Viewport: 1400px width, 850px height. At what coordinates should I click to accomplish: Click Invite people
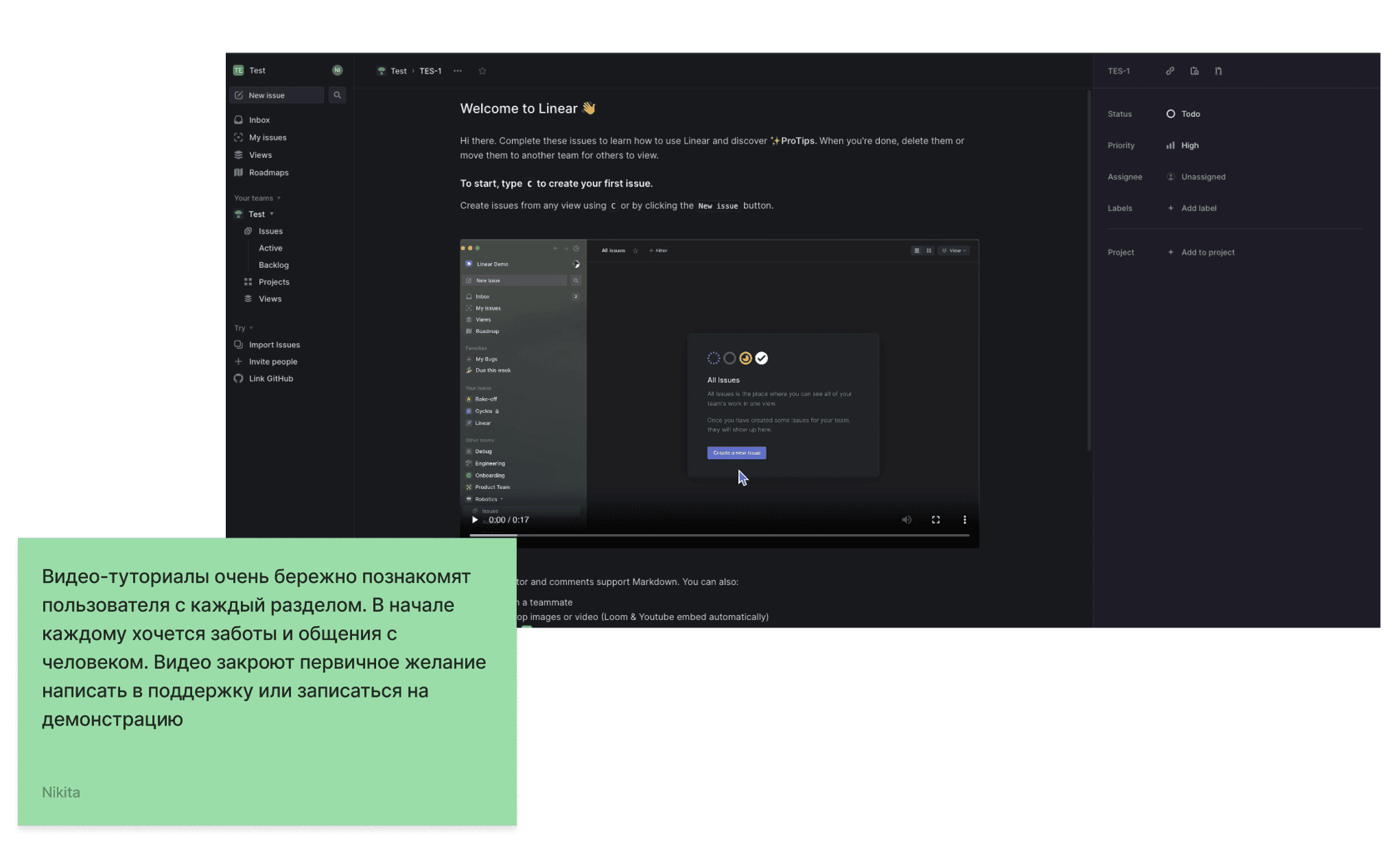[x=273, y=362]
